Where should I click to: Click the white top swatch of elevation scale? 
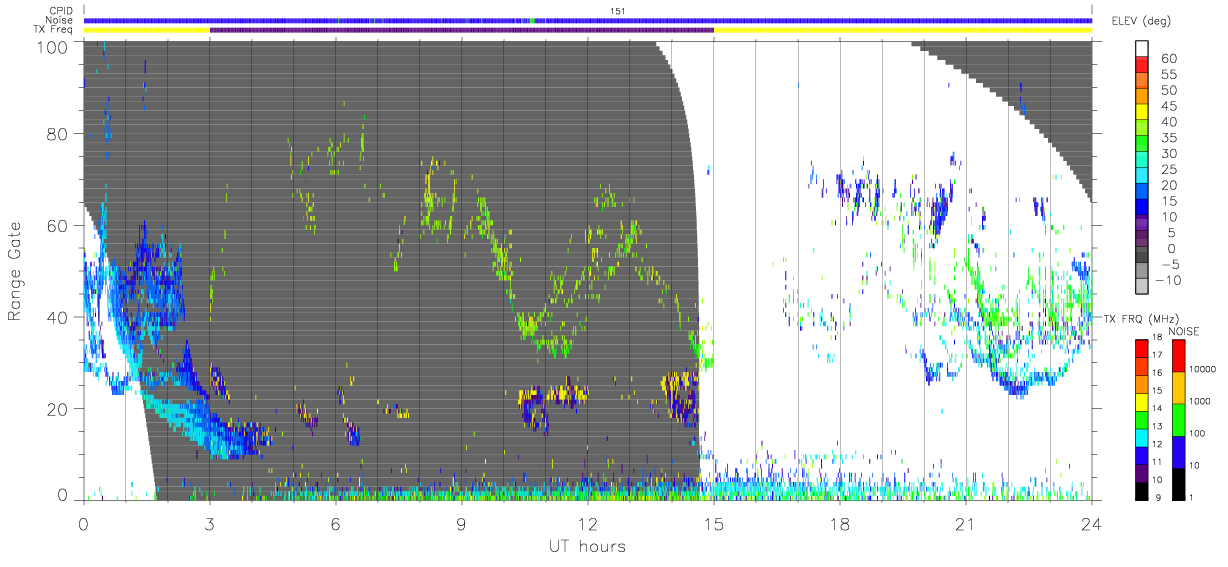[1143, 49]
